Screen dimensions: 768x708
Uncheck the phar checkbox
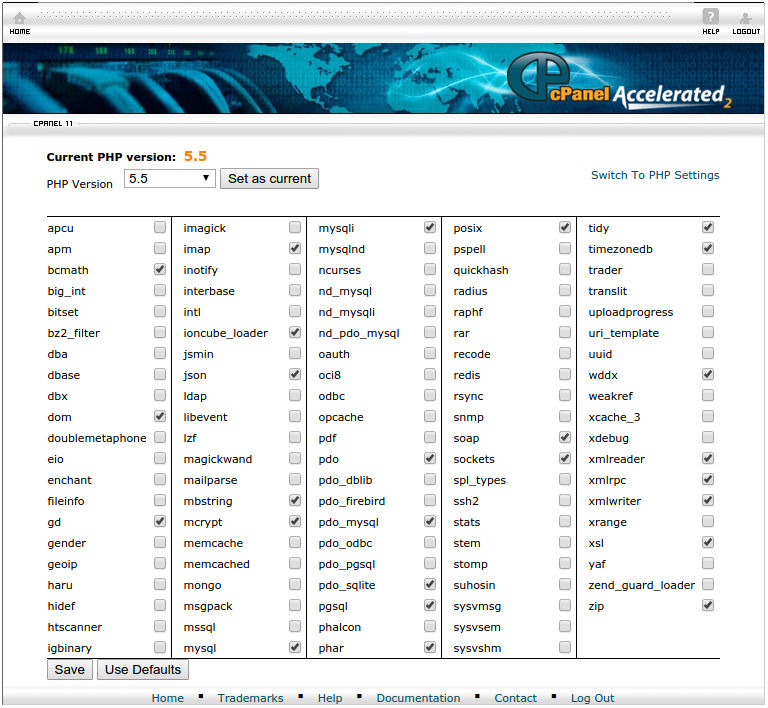tap(430, 647)
